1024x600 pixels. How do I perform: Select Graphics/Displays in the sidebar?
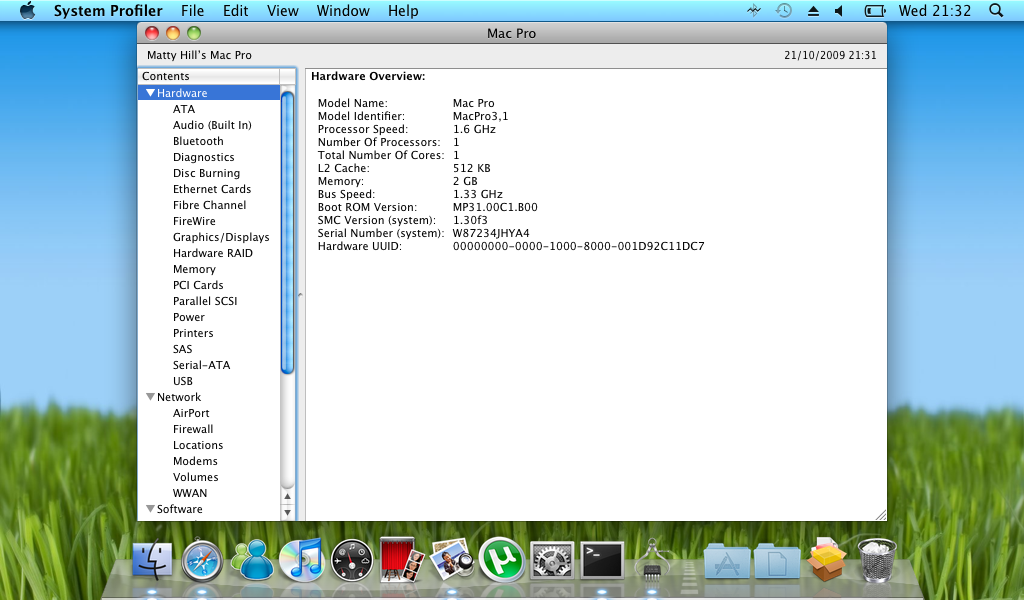point(221,237)
